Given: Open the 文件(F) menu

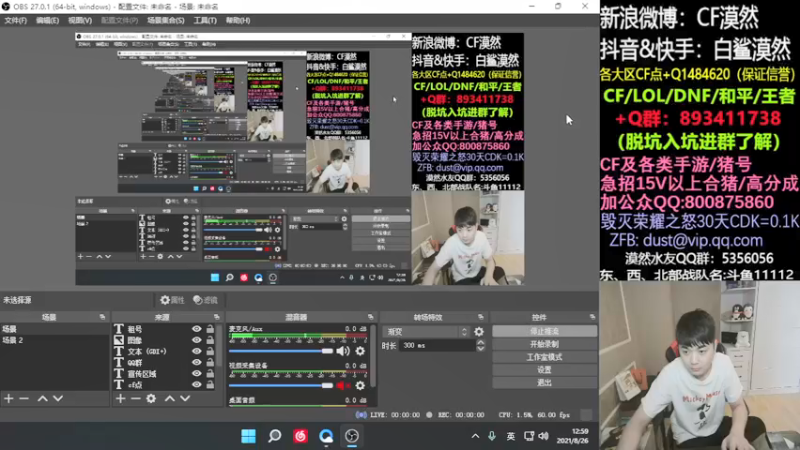Looking at the screenshot, I should (x=15, y=20).
